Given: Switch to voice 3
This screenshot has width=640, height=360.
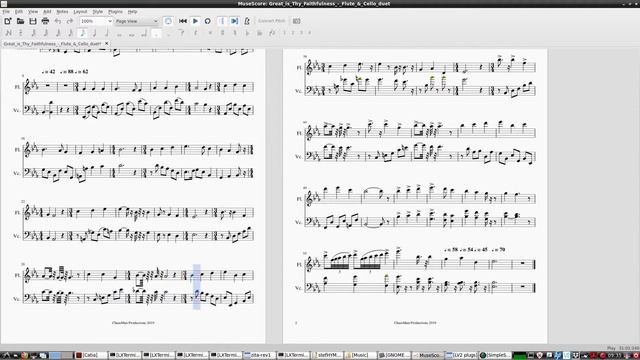Looking at the screenshot, I should point(301,33).
